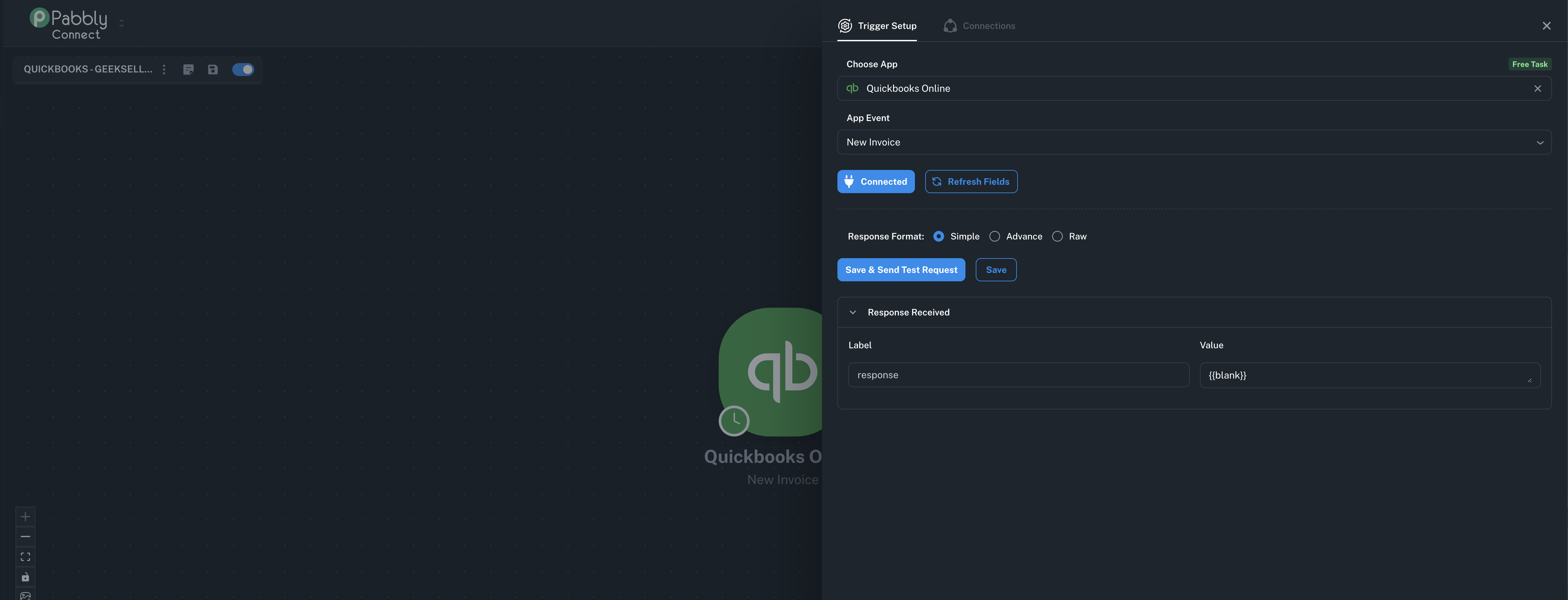The width and height of the screenshot is (1568, 600).
Task: Switch to the Connections tab
Action: pos(979,25)
